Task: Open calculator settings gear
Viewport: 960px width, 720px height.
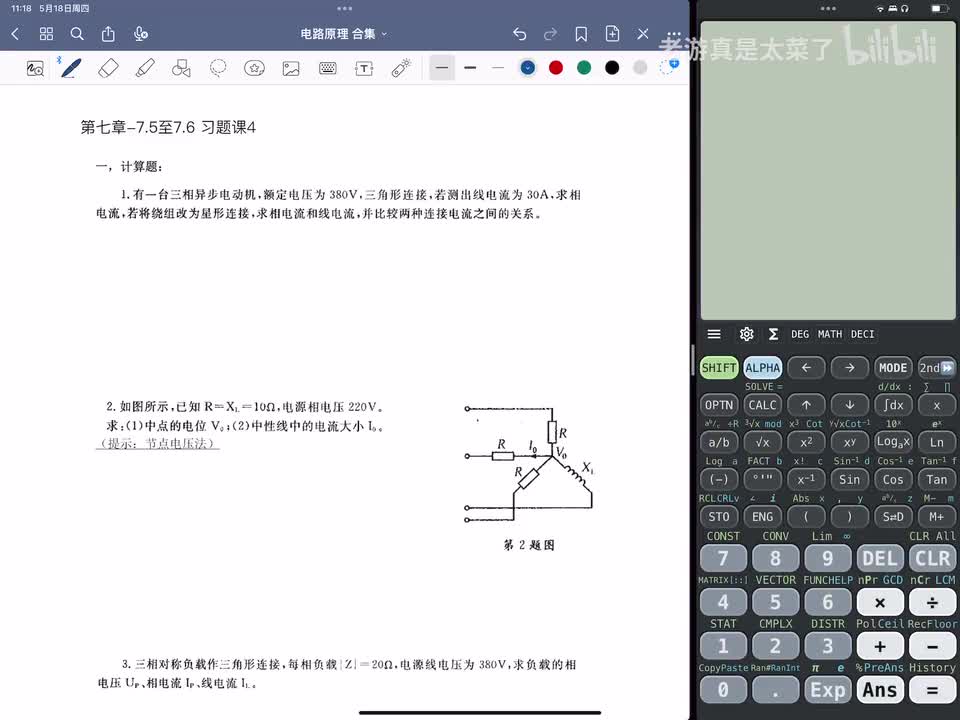Action: point(746,334)
